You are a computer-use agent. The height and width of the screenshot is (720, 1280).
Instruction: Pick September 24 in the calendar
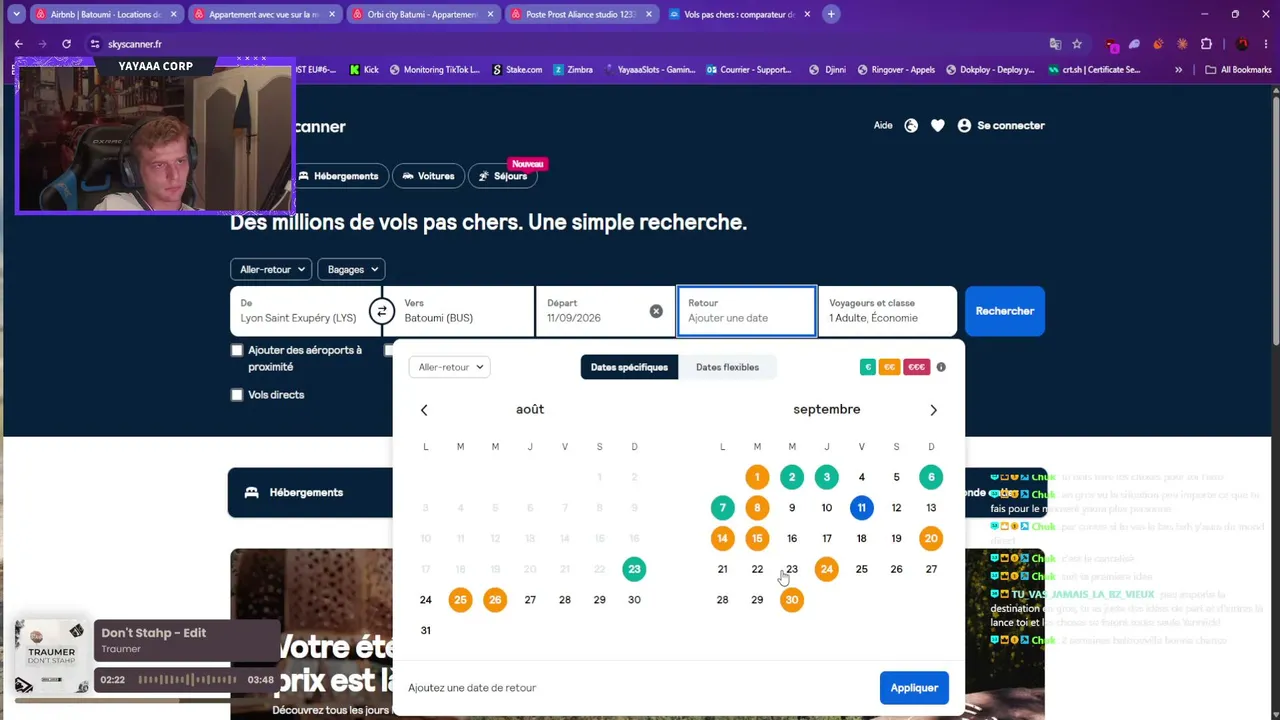pyautogui.click(x=826, y=569)
